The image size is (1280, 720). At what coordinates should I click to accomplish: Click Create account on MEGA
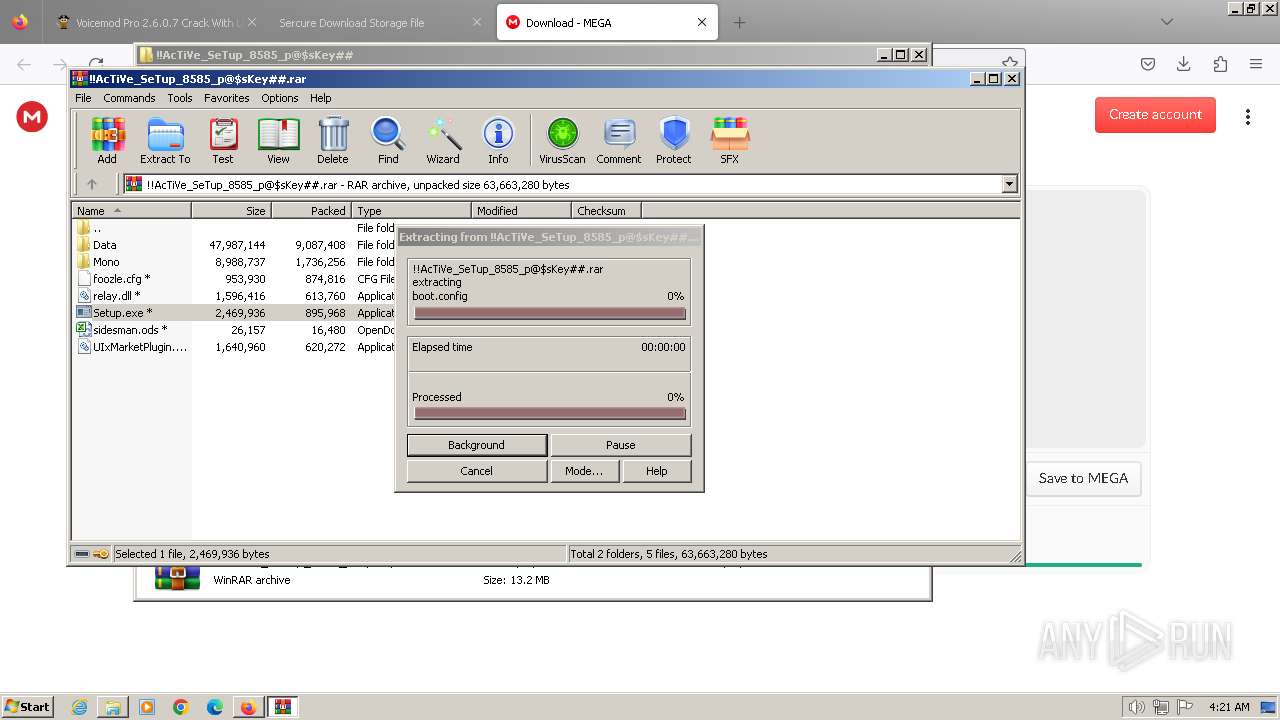click(1155, 115)
